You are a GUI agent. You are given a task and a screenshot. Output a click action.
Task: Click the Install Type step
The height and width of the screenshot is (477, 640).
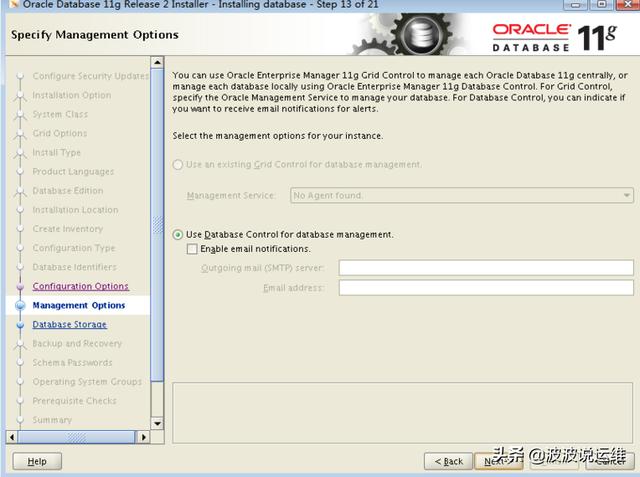(57, 153)
